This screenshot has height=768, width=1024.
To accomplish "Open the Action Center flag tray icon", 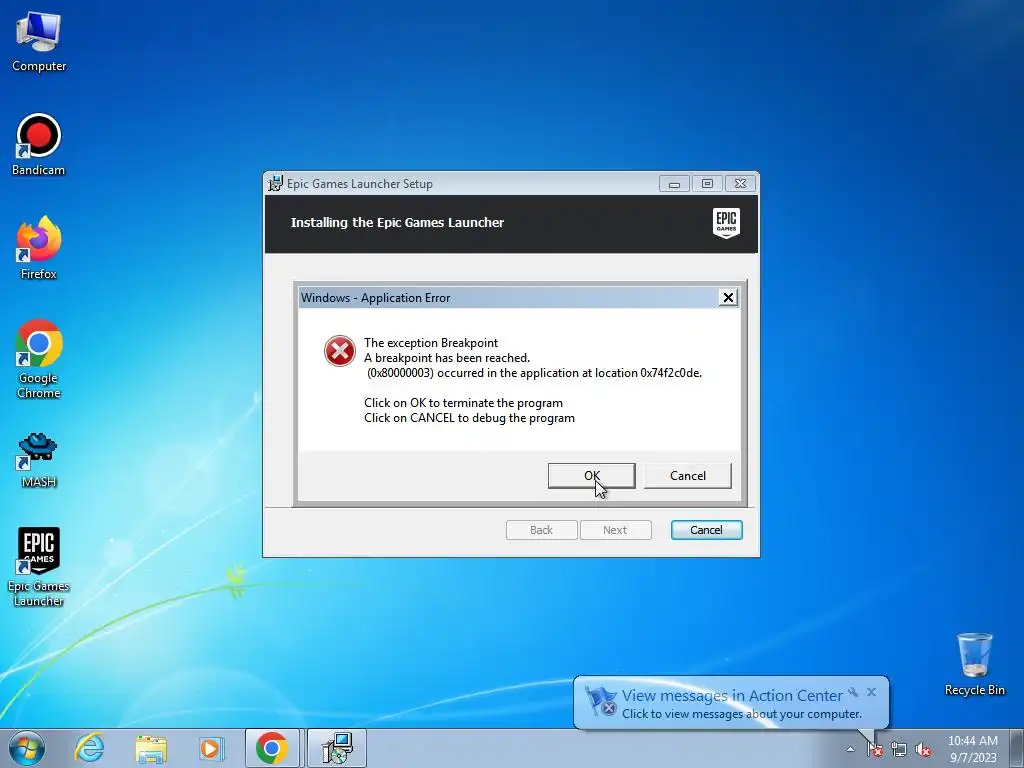I will 874,749.
